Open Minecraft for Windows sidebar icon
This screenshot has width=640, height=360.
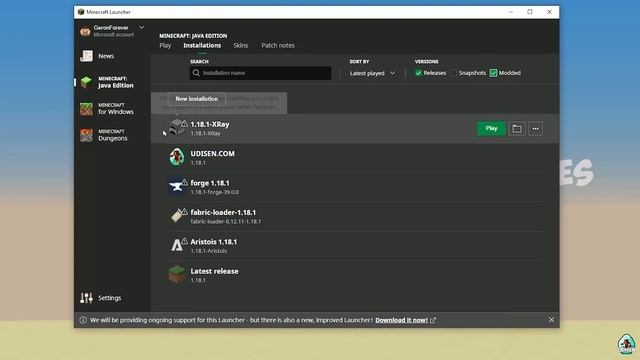pos(87,109)
